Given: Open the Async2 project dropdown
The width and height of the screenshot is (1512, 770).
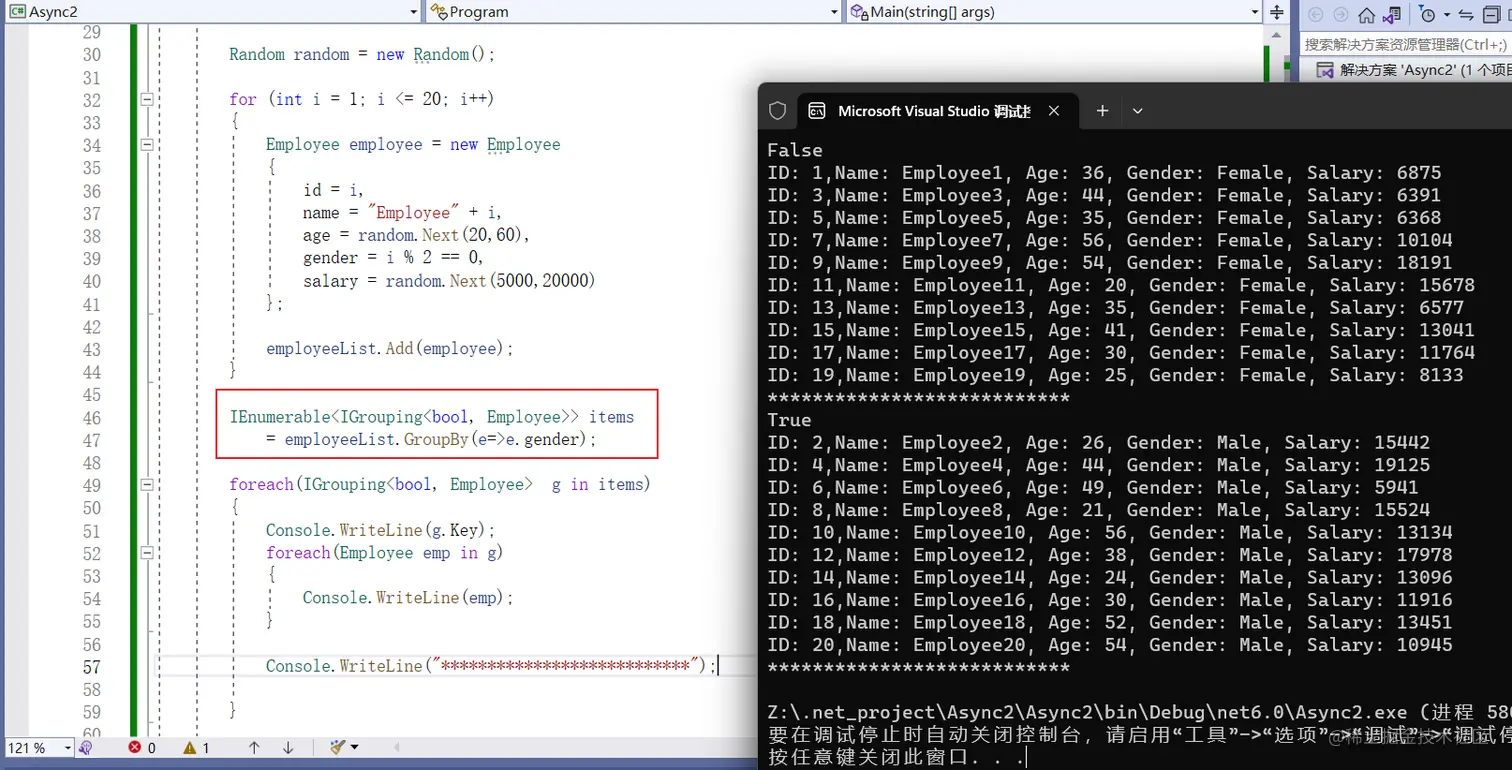Looking at the screenshot, I should [x=211, y=12].
